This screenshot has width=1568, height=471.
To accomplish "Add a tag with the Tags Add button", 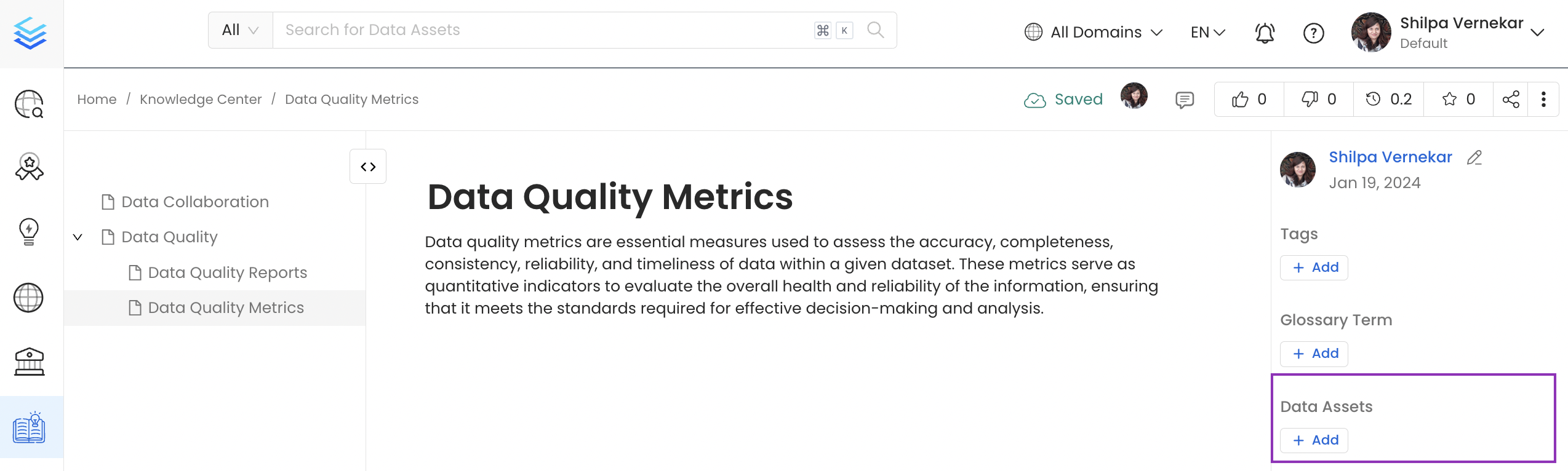I will tap(1313, 267).
